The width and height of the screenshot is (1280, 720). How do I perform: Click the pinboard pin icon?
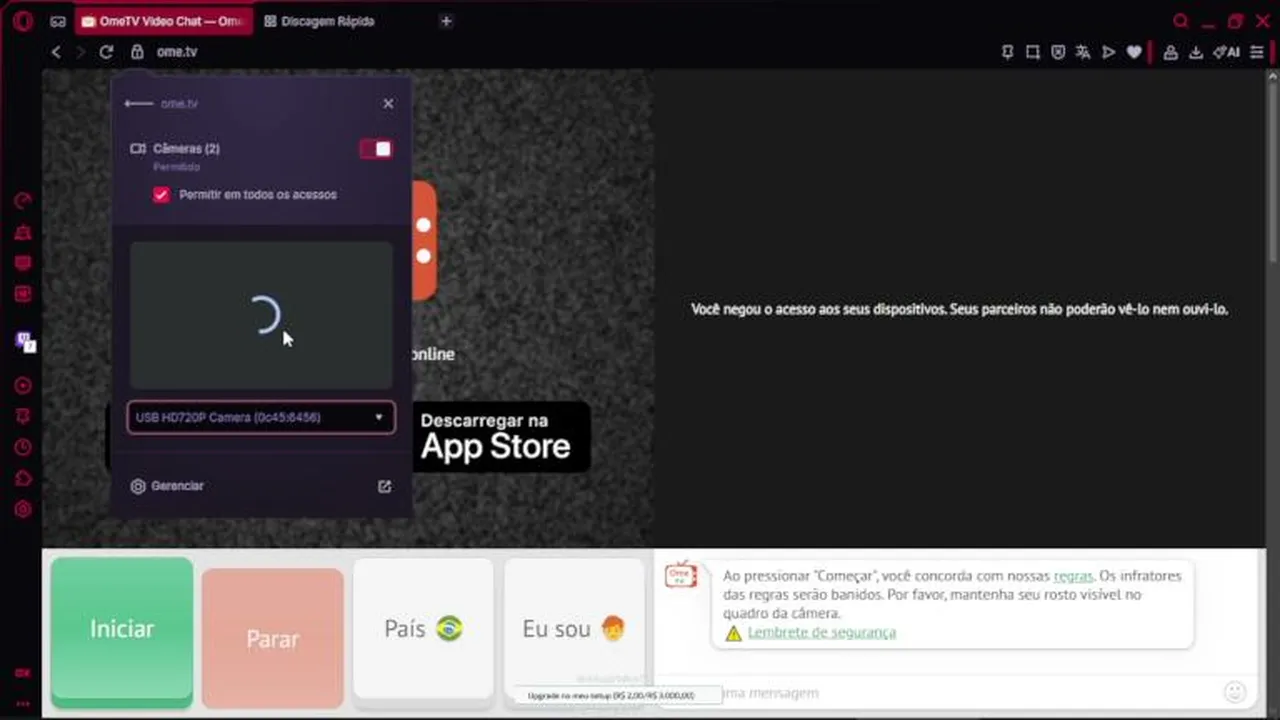click(x=1007, y=52)
